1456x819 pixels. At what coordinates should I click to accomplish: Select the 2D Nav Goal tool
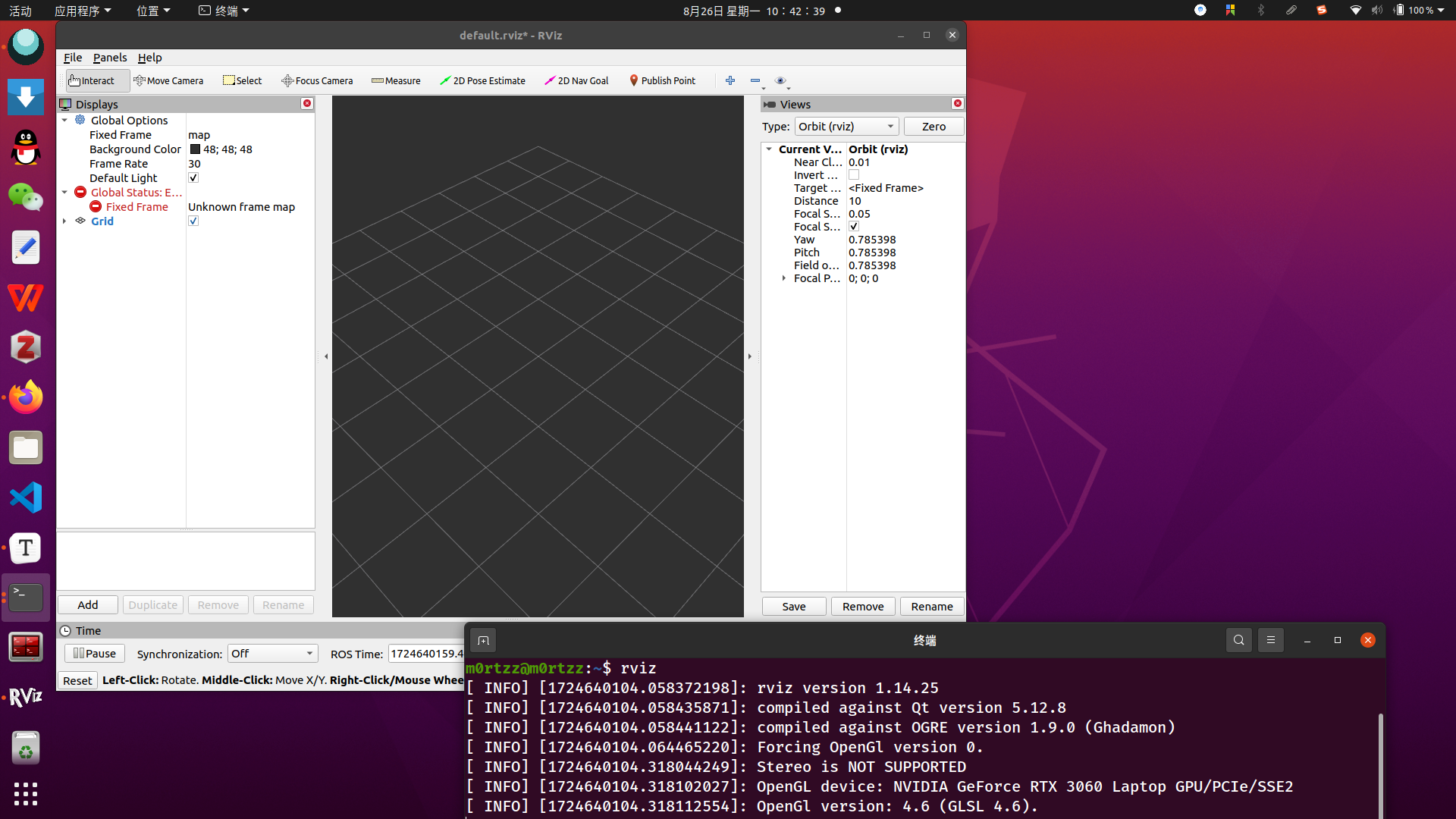[576, 80]
